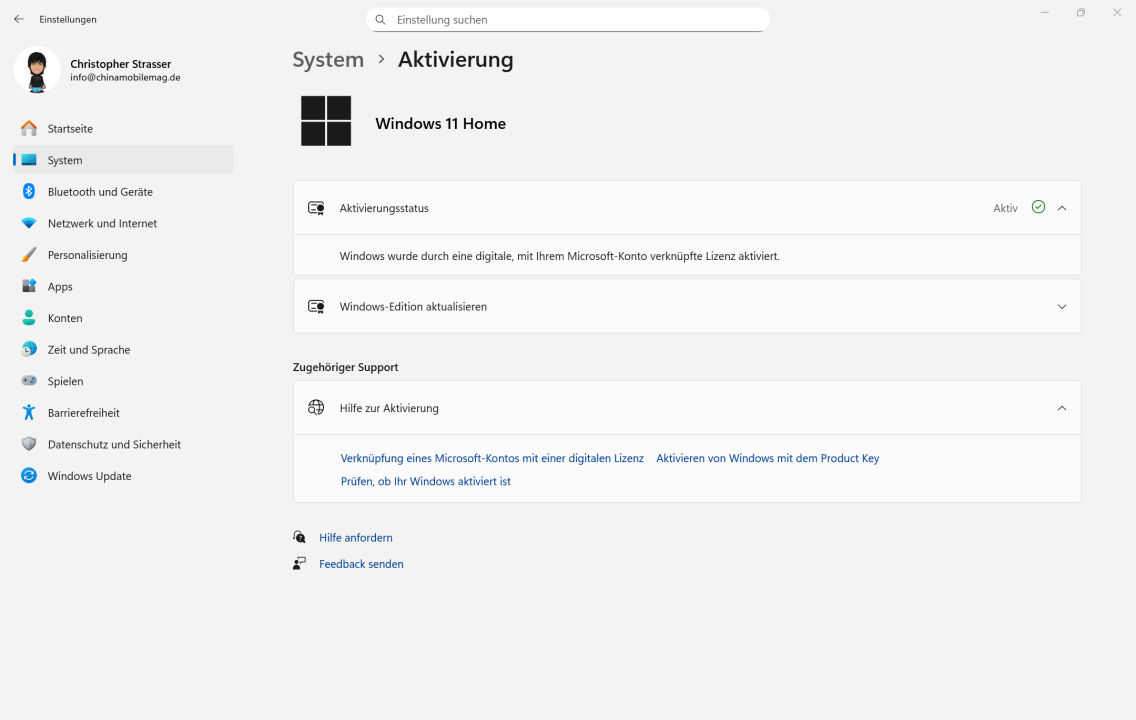
Task: Click the Feedback senden person icon
Action: (x=299, y=564)
